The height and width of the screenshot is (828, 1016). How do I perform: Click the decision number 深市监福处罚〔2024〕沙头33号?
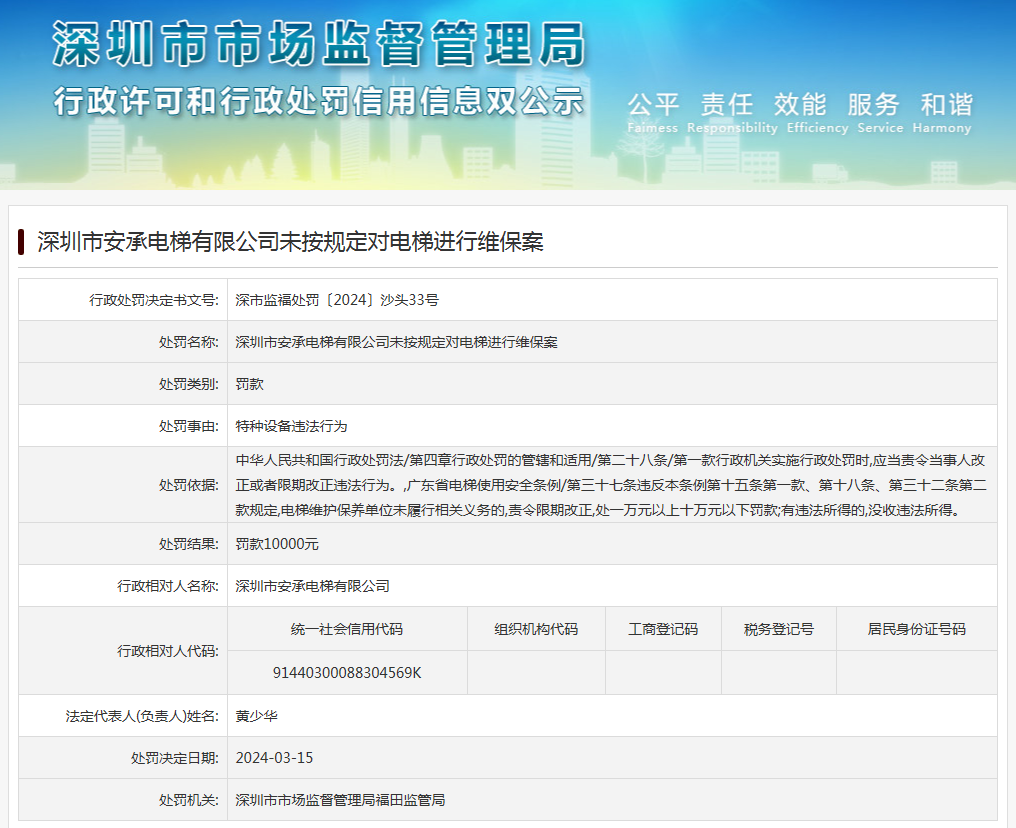coord(337,300)
